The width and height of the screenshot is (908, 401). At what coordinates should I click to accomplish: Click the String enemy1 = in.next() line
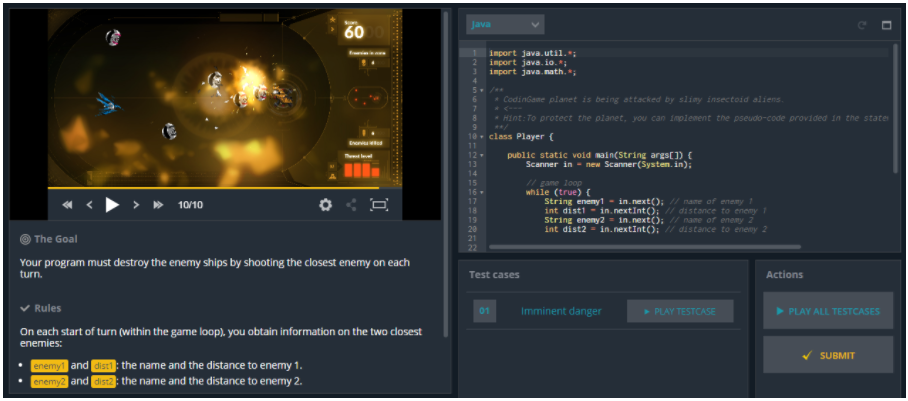pos(649,202)
